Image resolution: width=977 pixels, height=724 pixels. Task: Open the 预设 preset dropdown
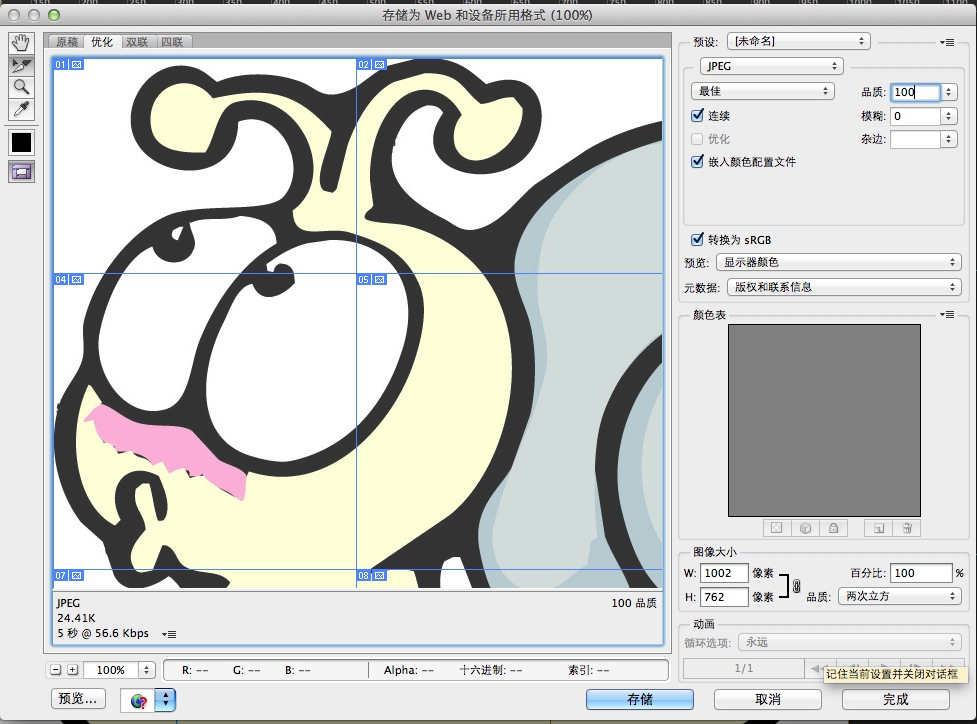tap(799, 41)
